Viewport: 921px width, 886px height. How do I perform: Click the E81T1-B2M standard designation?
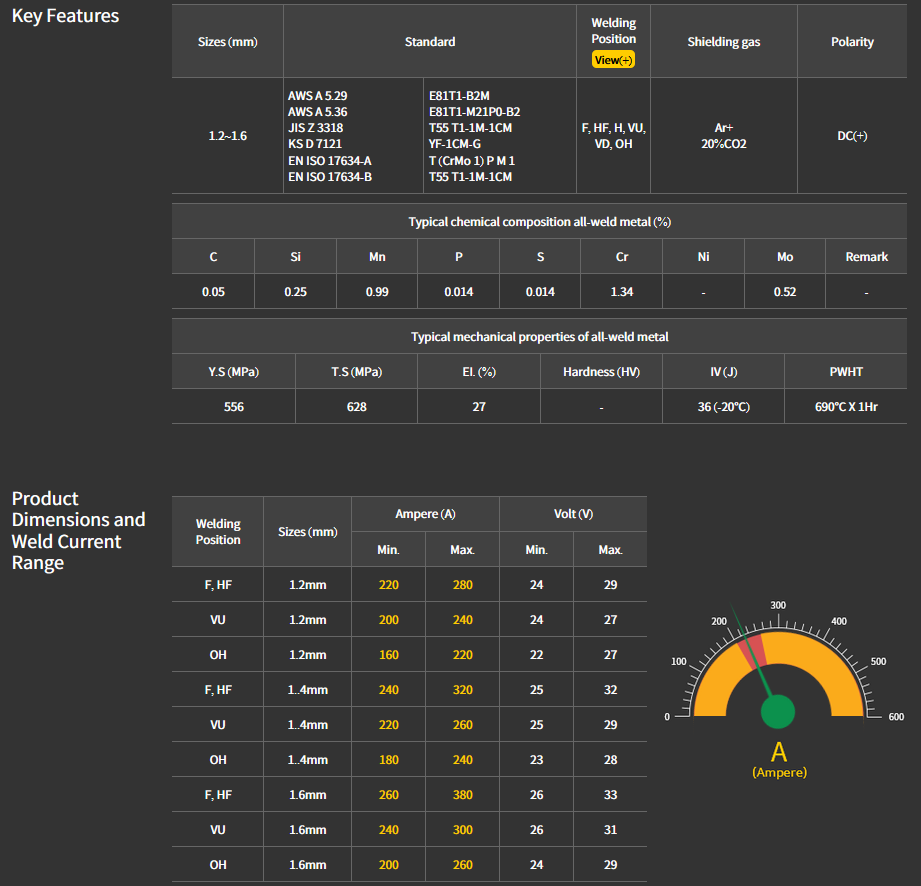tap(459, 96)
